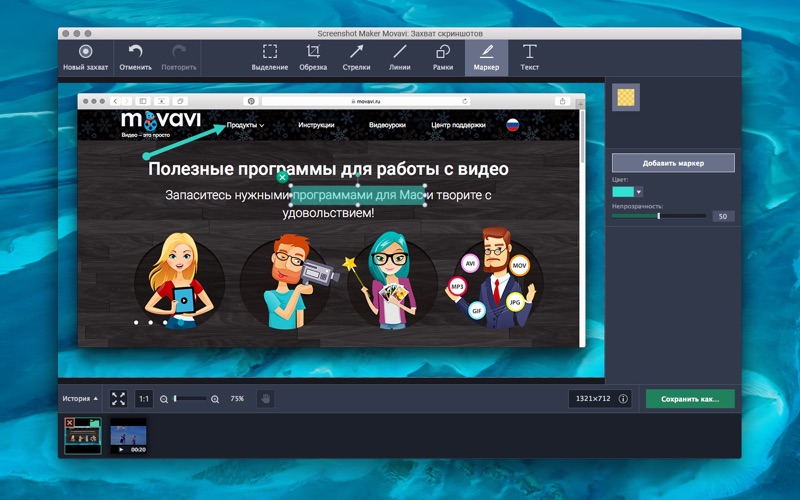Click the fit-to-window zoom icon
The width and height of the screenshot is (800, 500).
(x=118, y=398)
